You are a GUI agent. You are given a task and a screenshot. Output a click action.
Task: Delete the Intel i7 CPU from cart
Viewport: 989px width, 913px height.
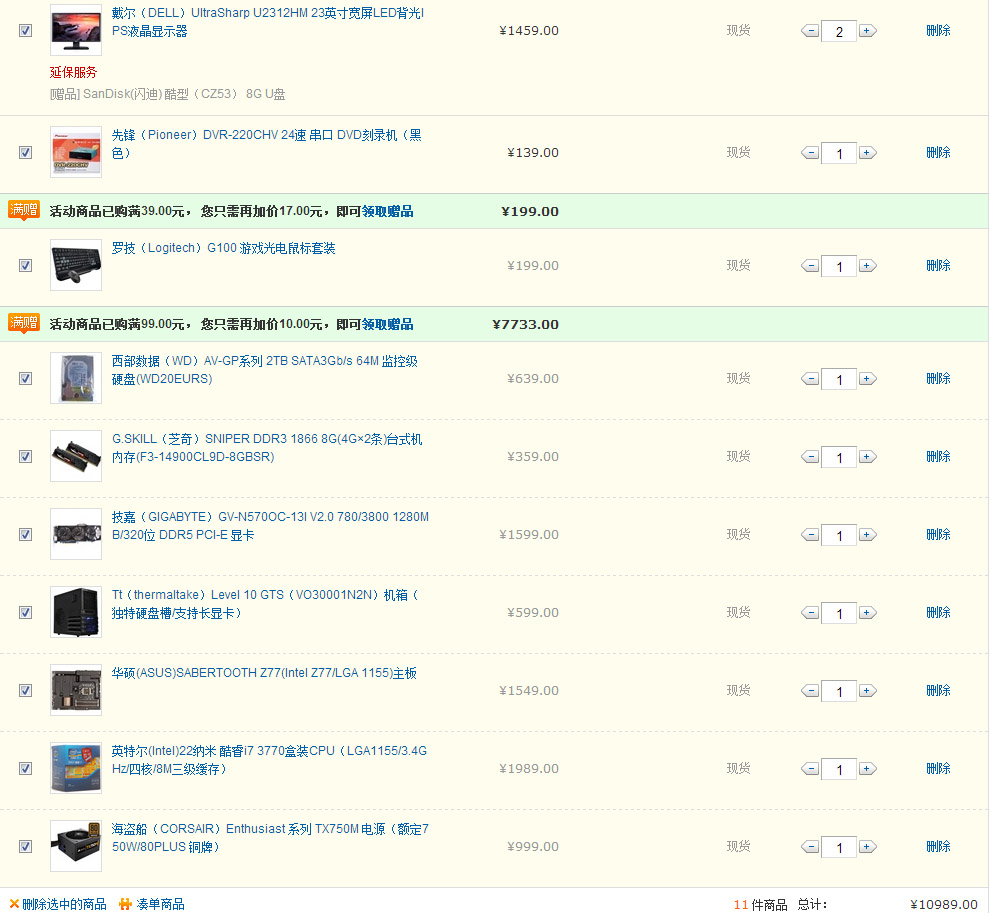938,768
